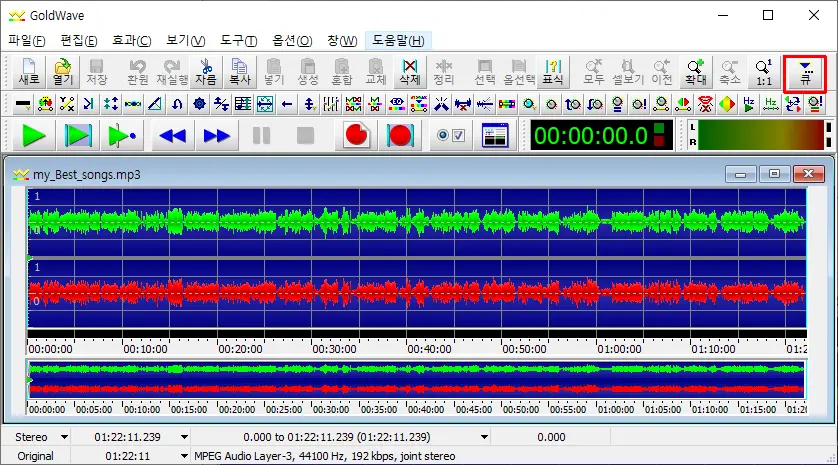Open the 도구(T) tools menu

tap(238, 41)
